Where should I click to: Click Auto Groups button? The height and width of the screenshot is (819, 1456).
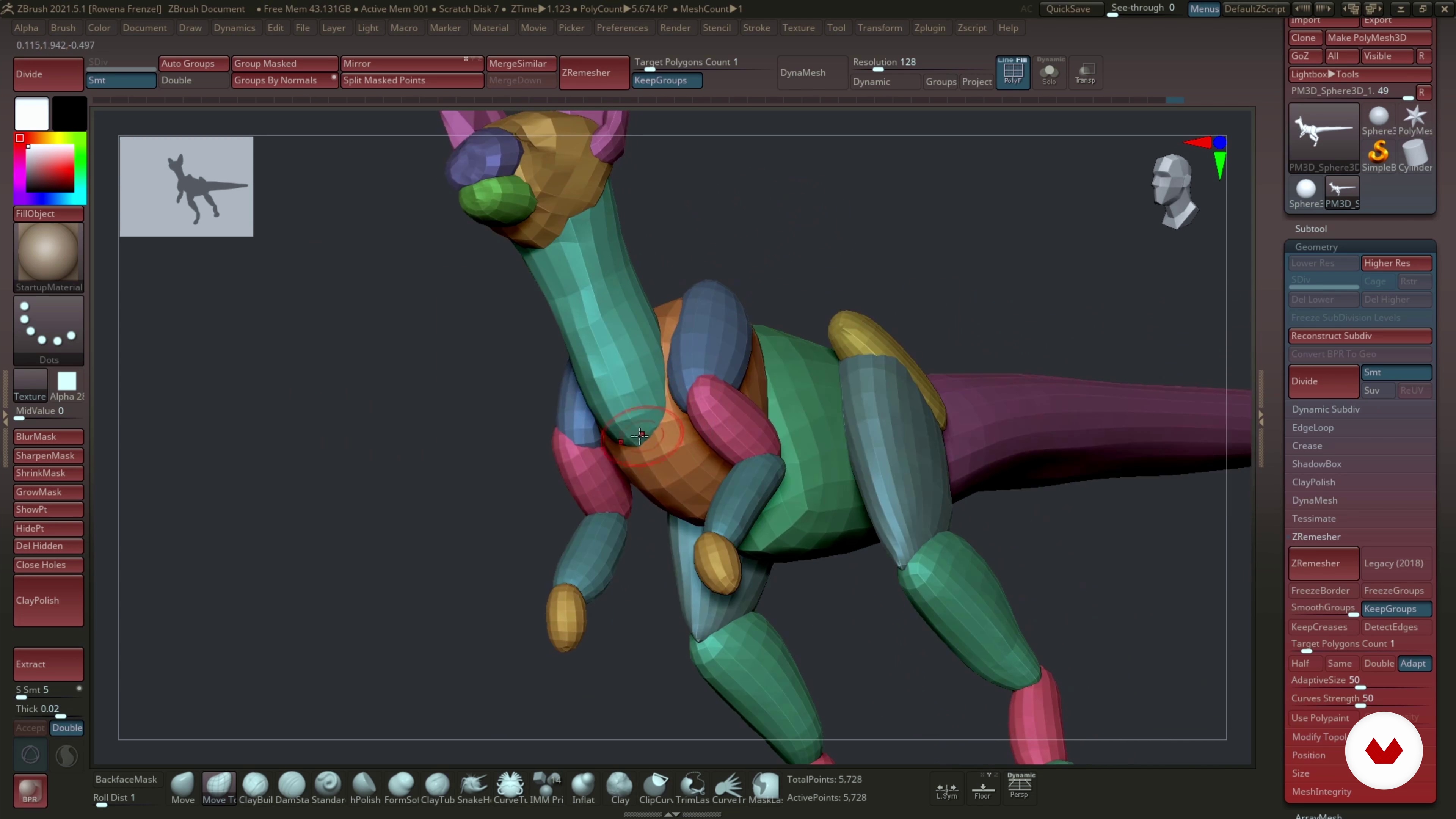(x=193, y=63)
